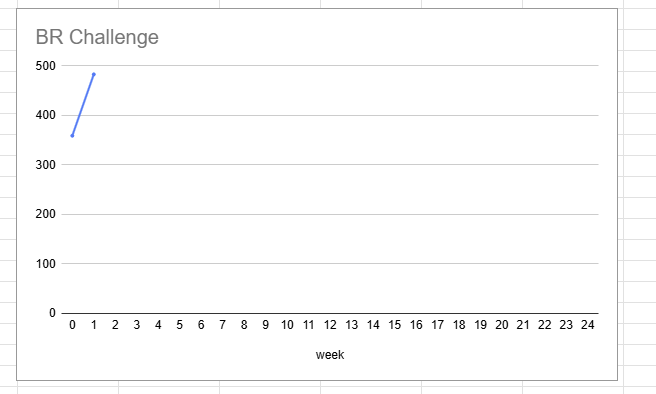Click the 9 horizontal axis label
Viewport: 656px width, 394px height.
265,325
